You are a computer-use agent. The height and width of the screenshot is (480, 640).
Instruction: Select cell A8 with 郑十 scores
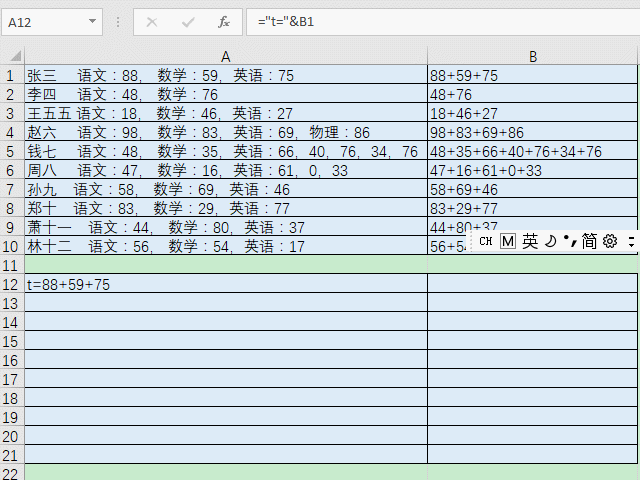point(226,209)
